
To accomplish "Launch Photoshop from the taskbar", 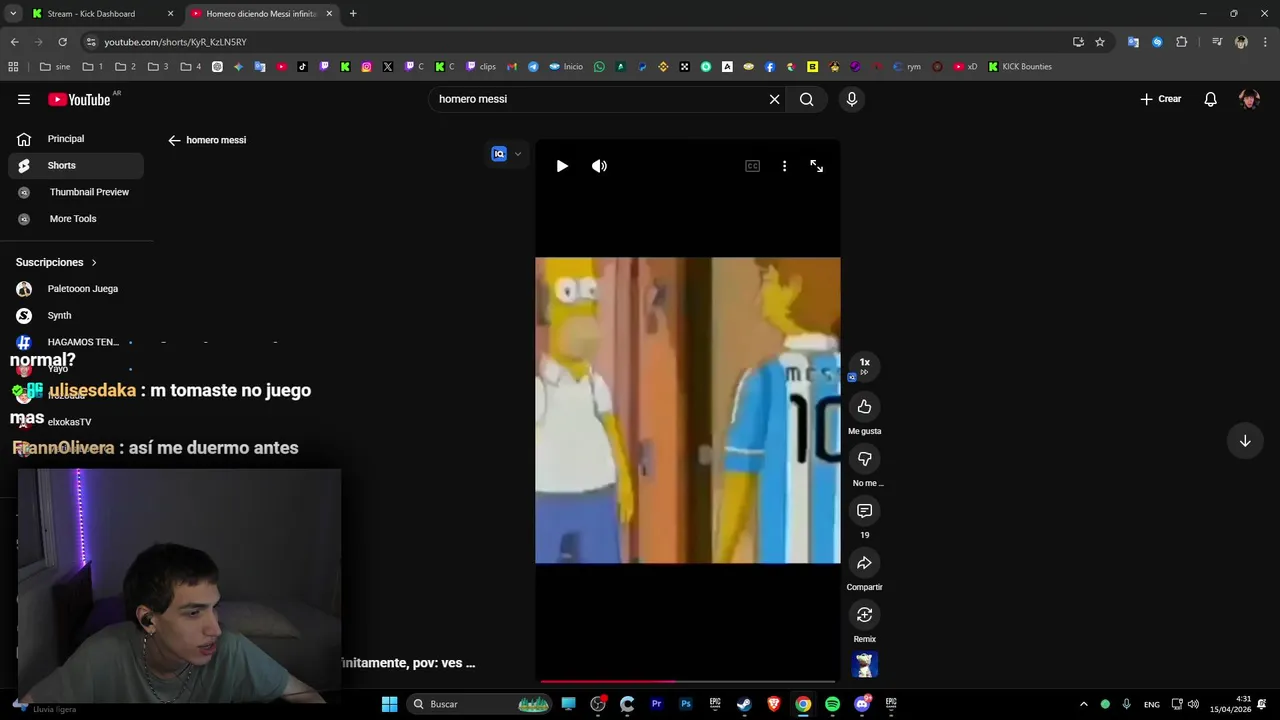I will coord(686,704).
